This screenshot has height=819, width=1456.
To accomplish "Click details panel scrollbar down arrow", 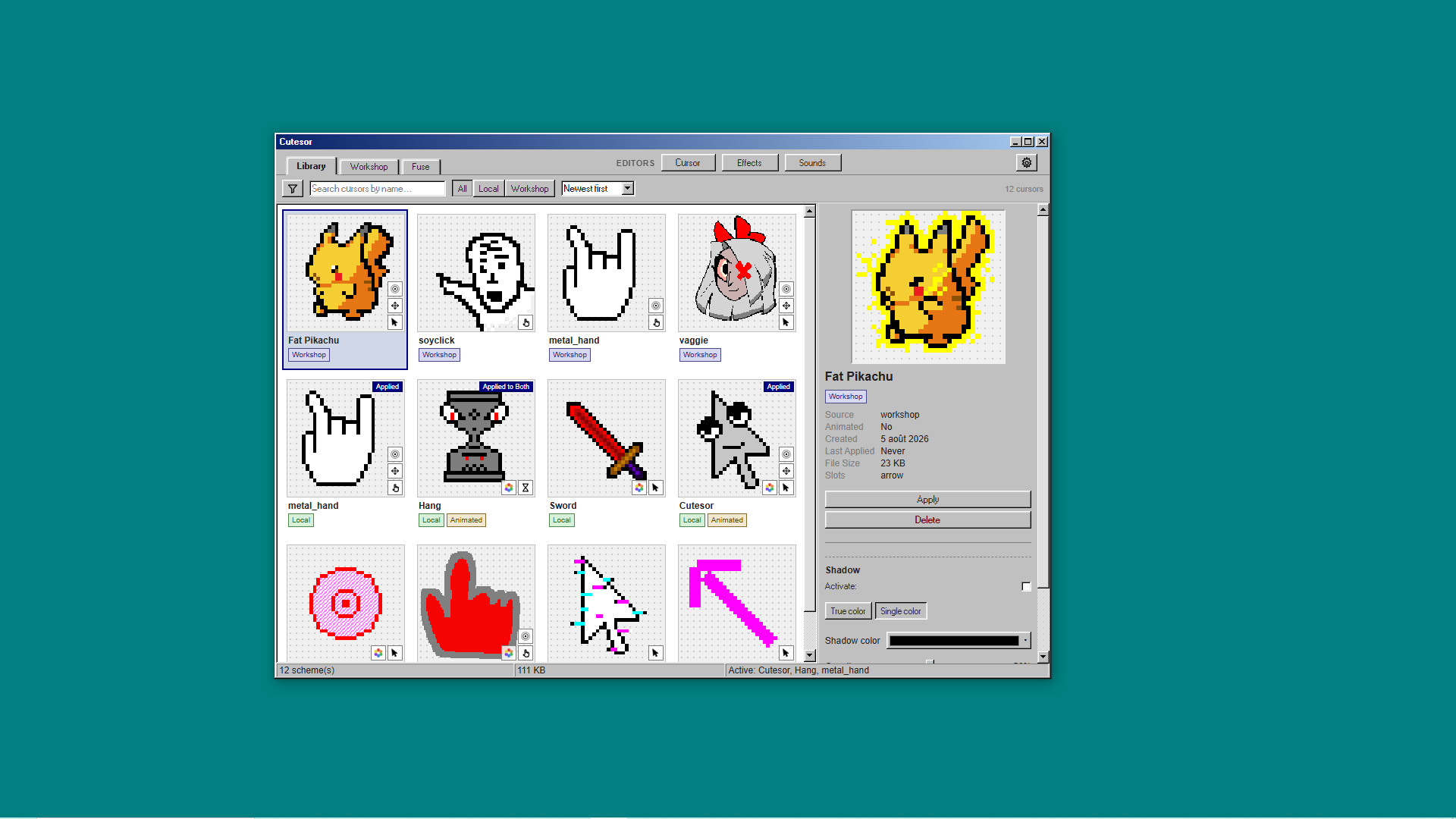I will 1043,657.
